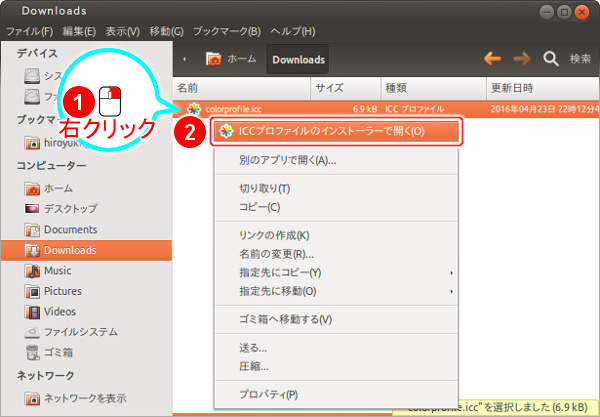Click the hiroyuki bookmark folder icon
The width and height of the screenshot is (600, 417).
coord(32,143)
